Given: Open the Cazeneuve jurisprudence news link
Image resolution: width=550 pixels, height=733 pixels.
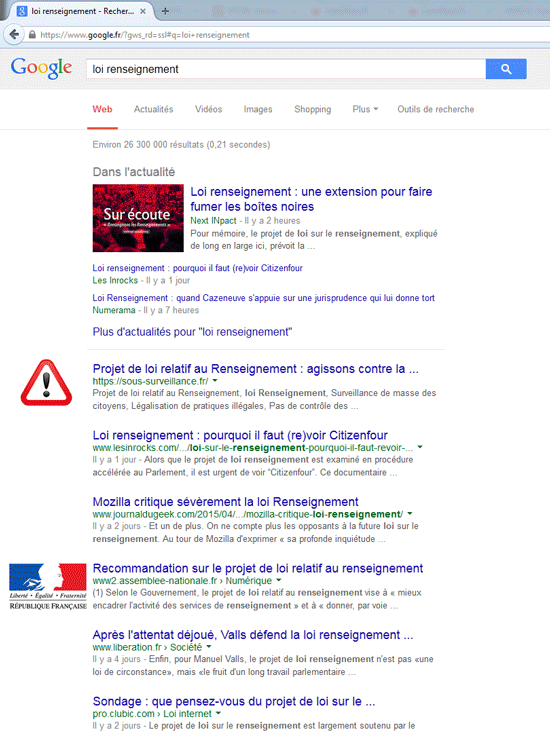Looking at the screenshot, I should click(x=264, y=298).
